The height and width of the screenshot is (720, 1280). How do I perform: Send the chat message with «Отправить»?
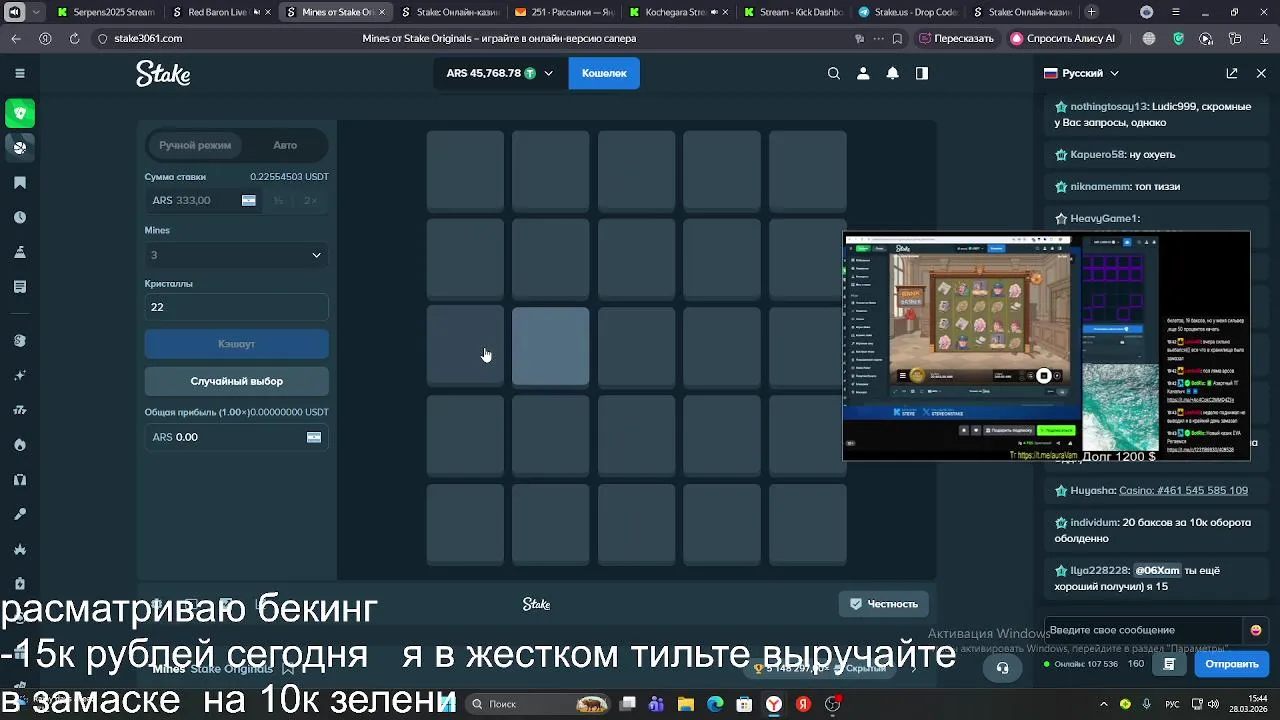(1232, 664)
